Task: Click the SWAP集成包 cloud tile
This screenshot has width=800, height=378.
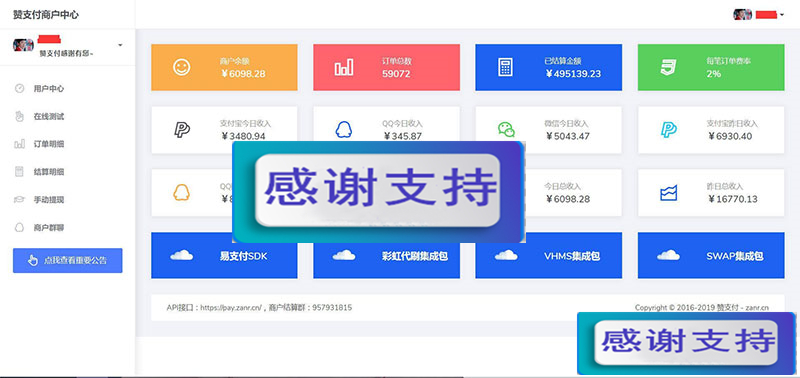Action: pos(711,256)
